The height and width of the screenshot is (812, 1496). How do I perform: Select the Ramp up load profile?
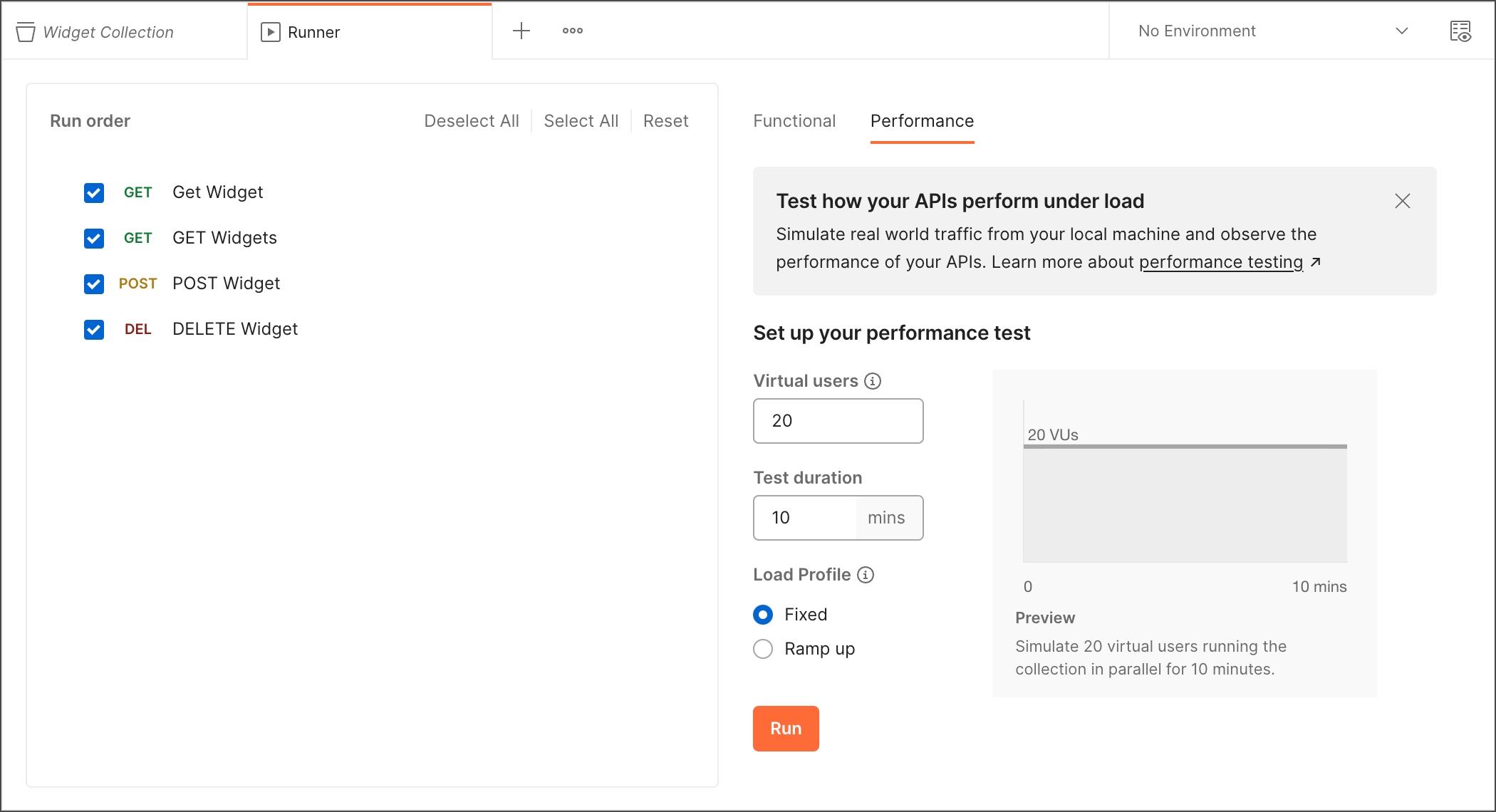762,649
